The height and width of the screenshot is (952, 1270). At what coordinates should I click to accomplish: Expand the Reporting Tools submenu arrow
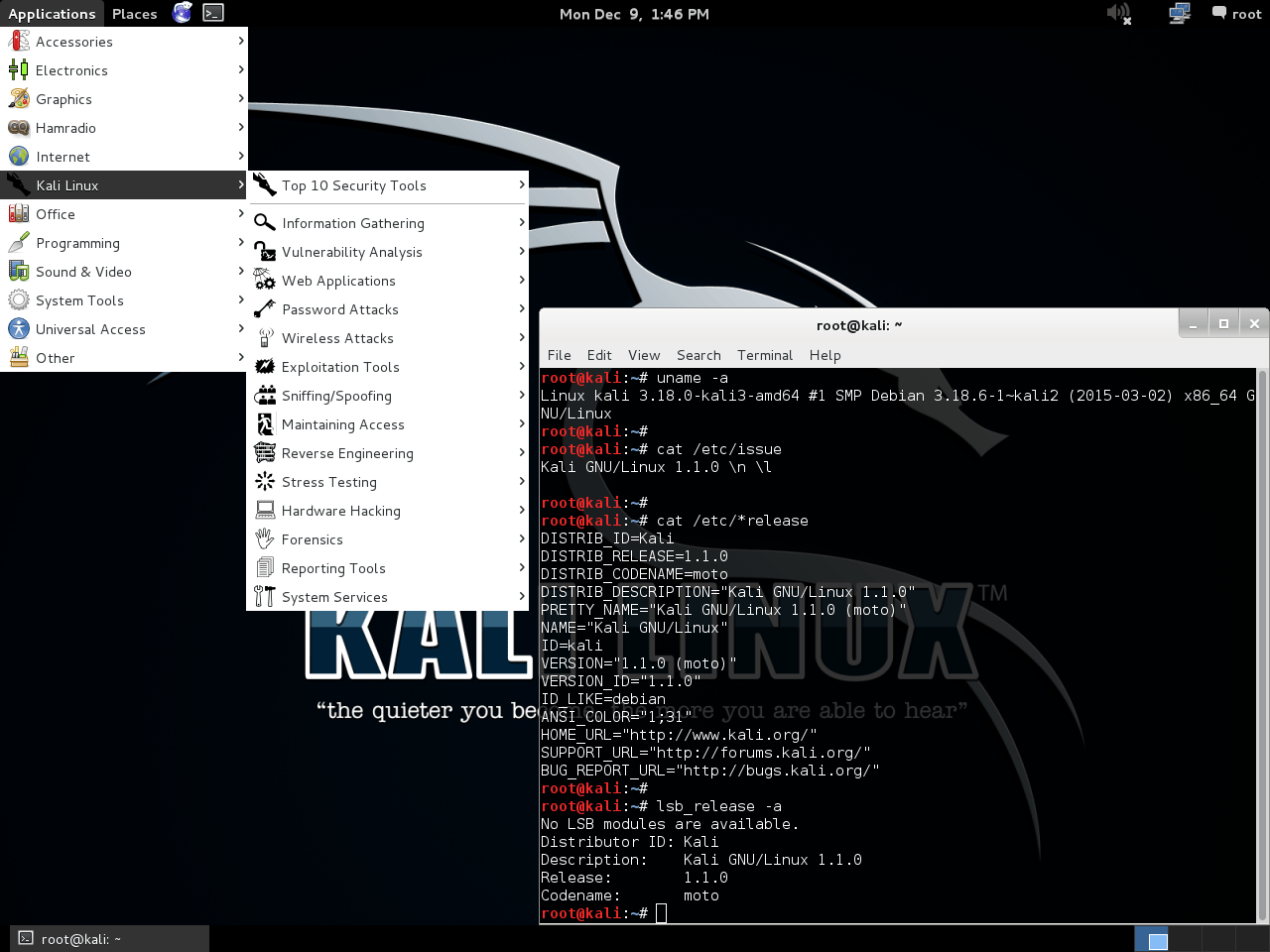523,568
